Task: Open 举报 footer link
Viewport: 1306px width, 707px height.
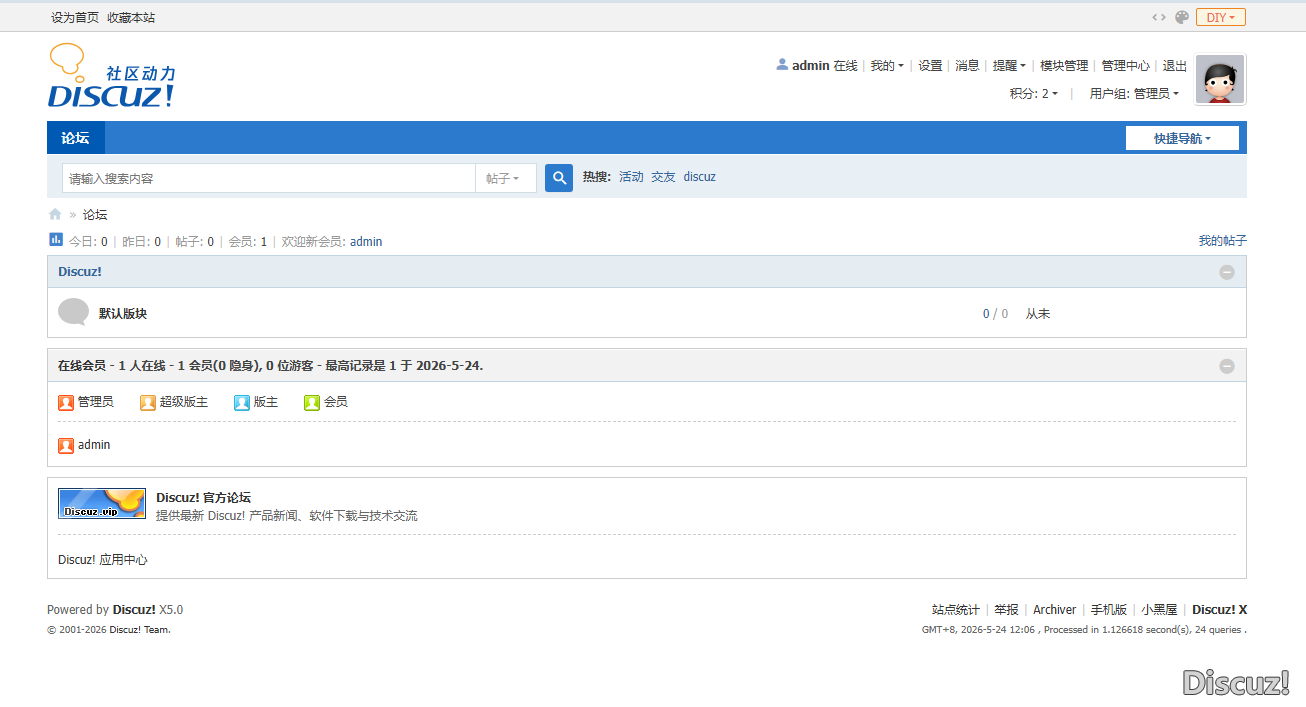Action: 1006,610
